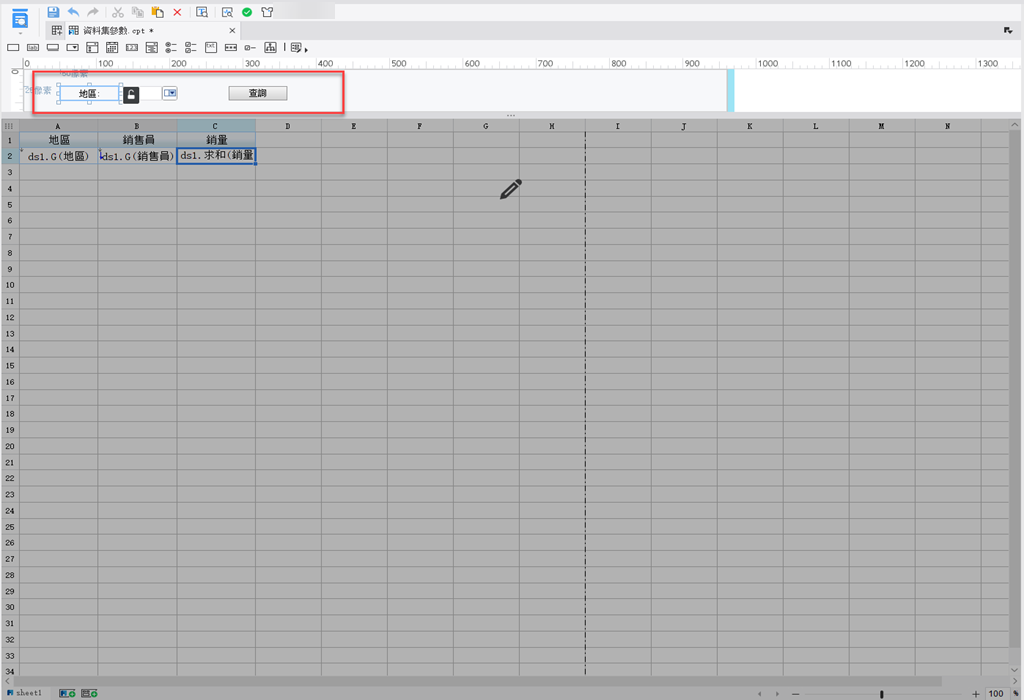Image resolution: width=1024 pixels, height=700 pixels.
Task: Select the text area widget icon
Action: (x=211, y=47)
